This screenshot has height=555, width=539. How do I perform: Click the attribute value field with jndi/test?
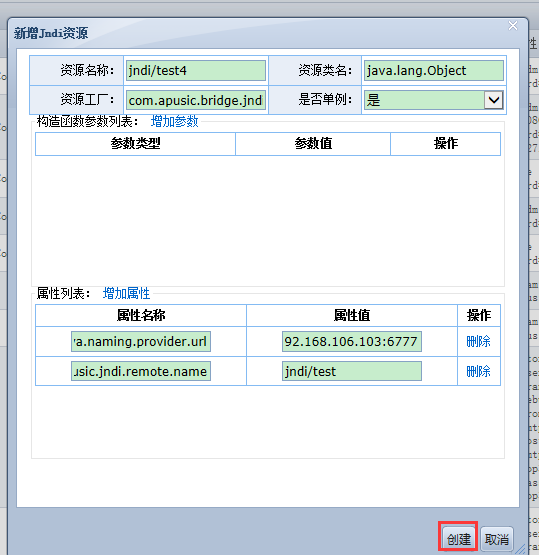352,371
